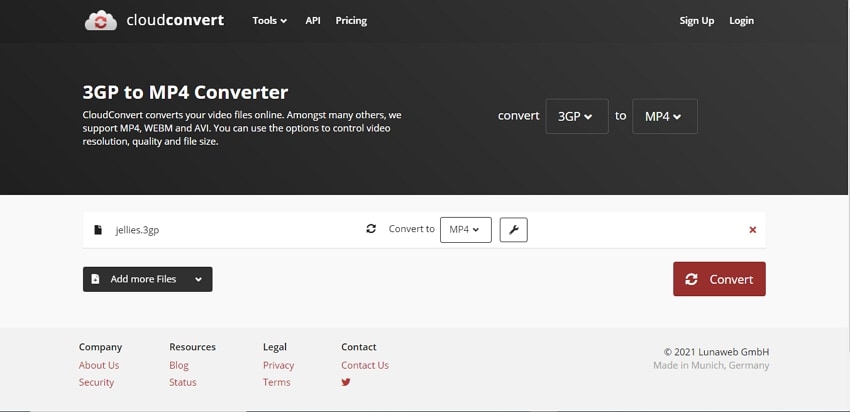Open the MP4 dropdown in jellies.3gp row

click(x=466, y=230)
